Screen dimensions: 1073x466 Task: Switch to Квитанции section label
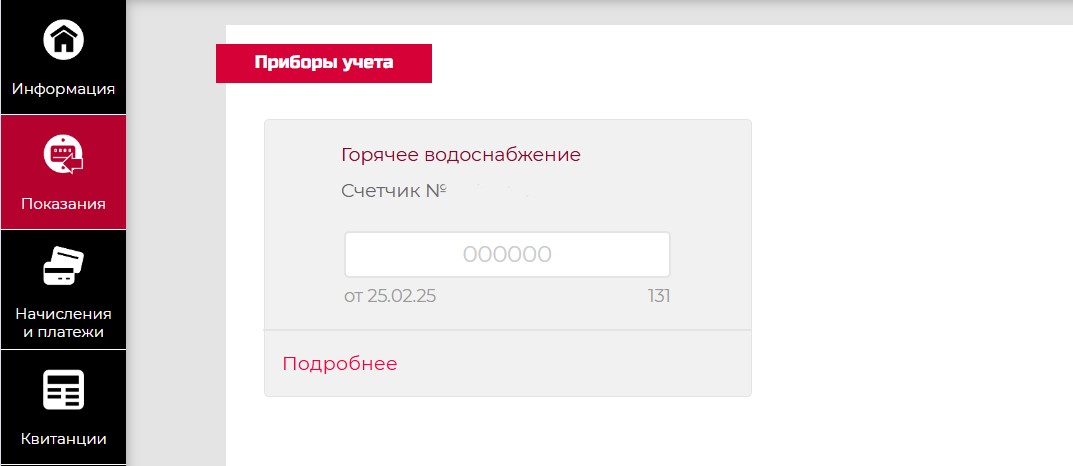pos(63,439)
